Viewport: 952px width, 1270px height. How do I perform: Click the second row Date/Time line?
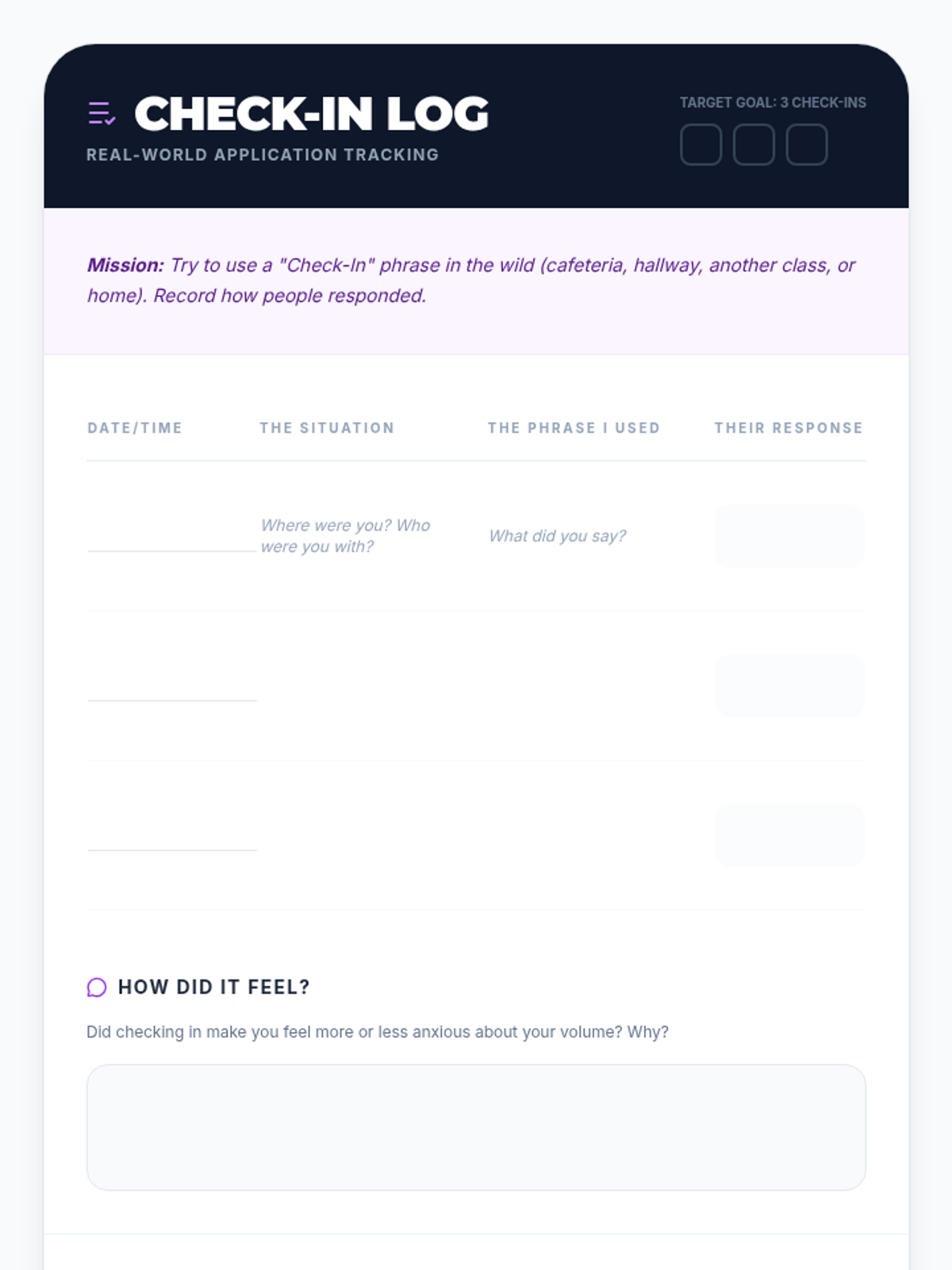[171, 687]
